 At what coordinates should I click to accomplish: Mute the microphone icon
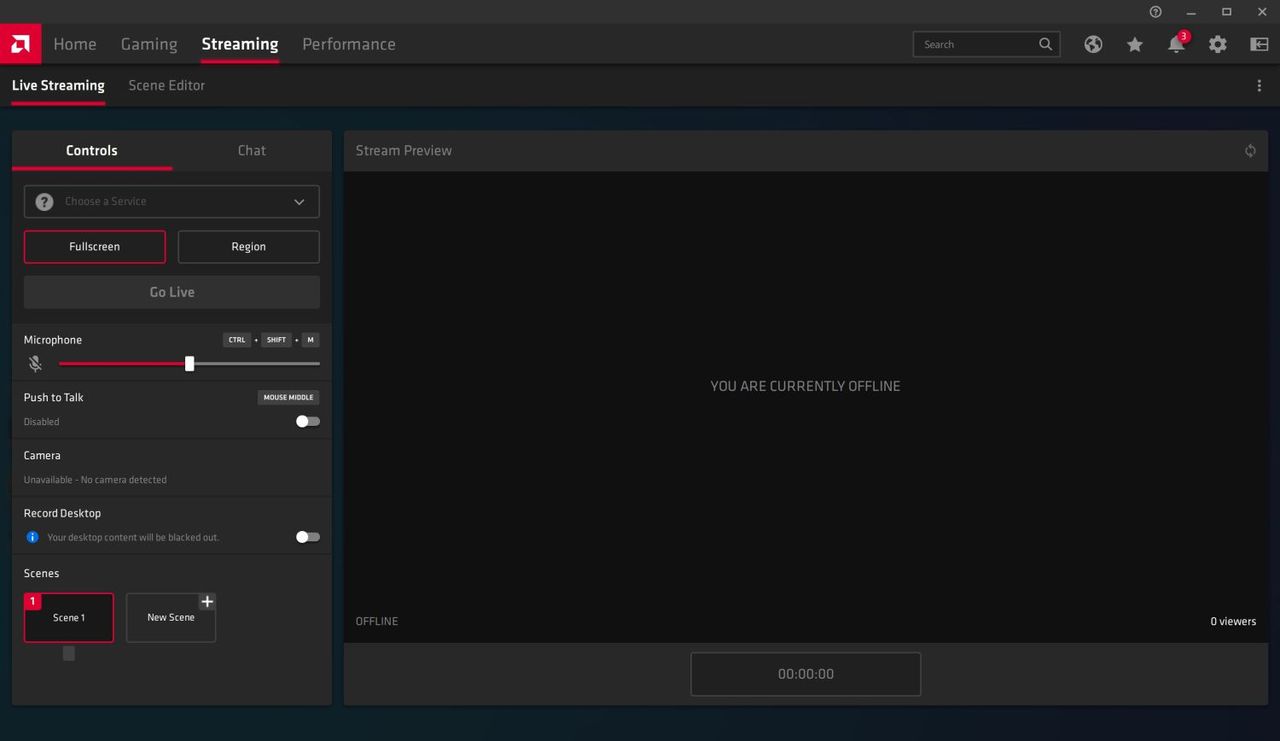pyautogui.click(x=35, y=364)
